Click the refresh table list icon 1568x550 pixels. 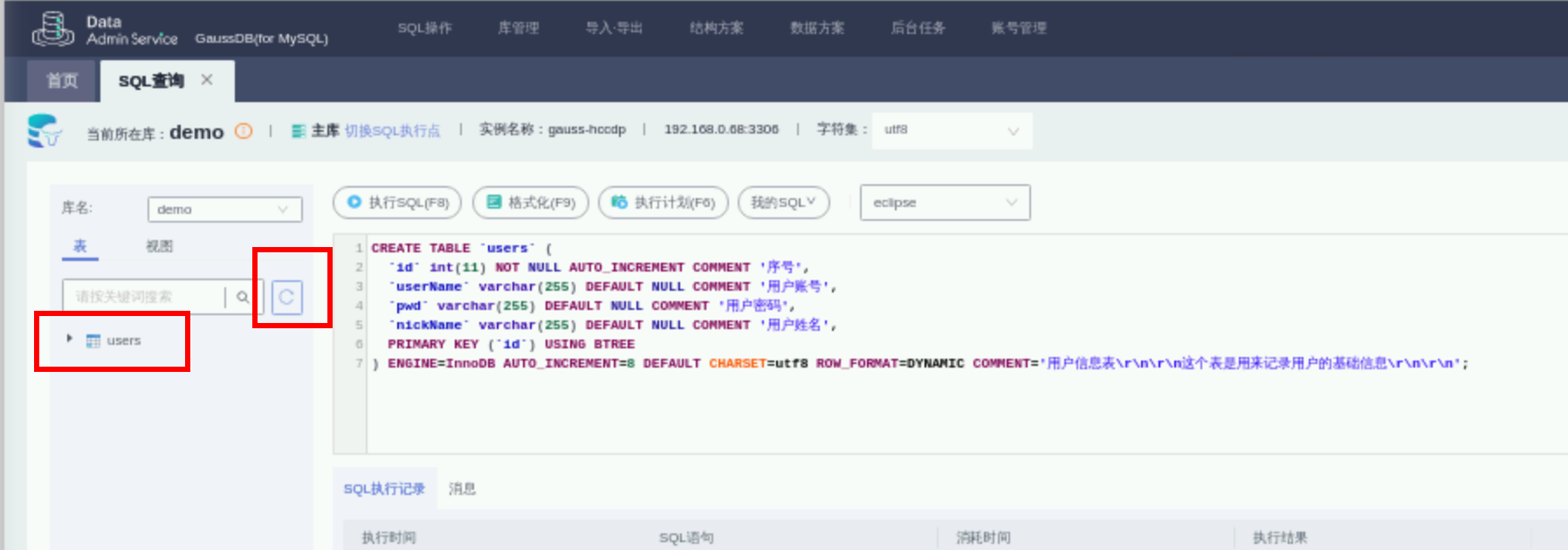pos(286,298)
